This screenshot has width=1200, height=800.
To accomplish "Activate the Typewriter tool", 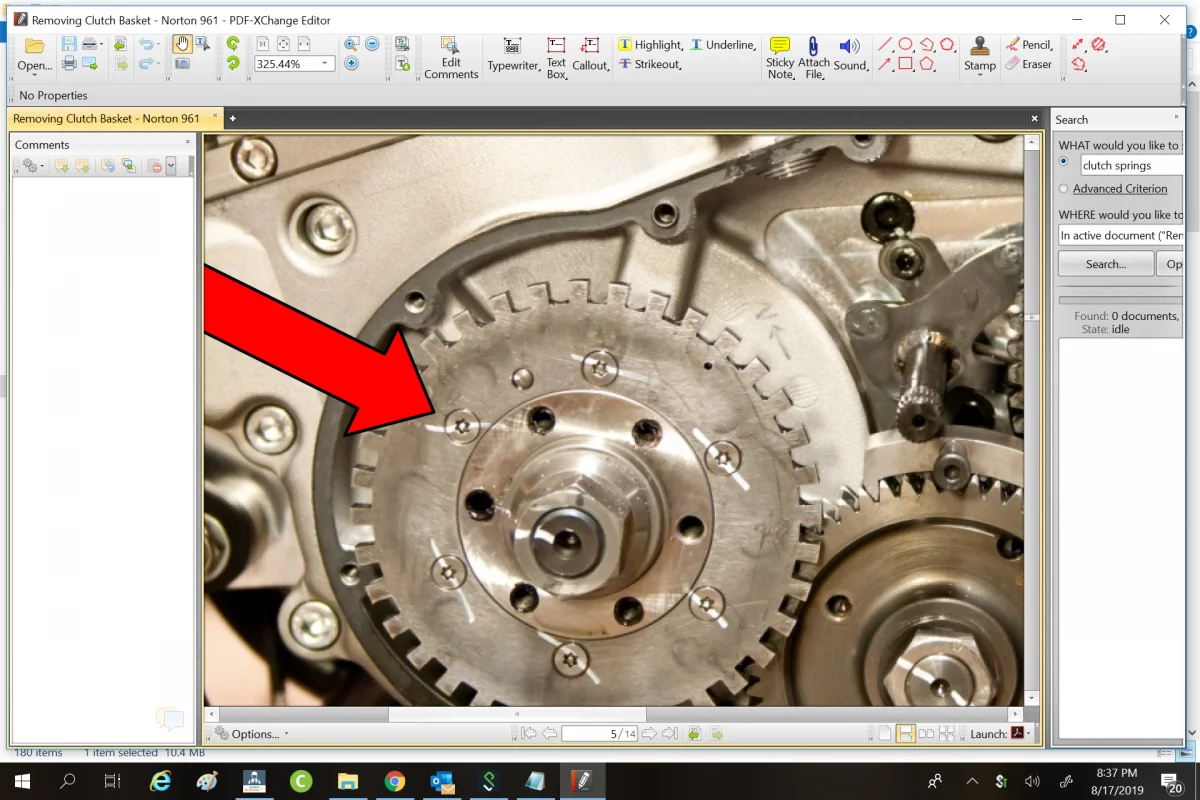I will [x=512, y=56].
